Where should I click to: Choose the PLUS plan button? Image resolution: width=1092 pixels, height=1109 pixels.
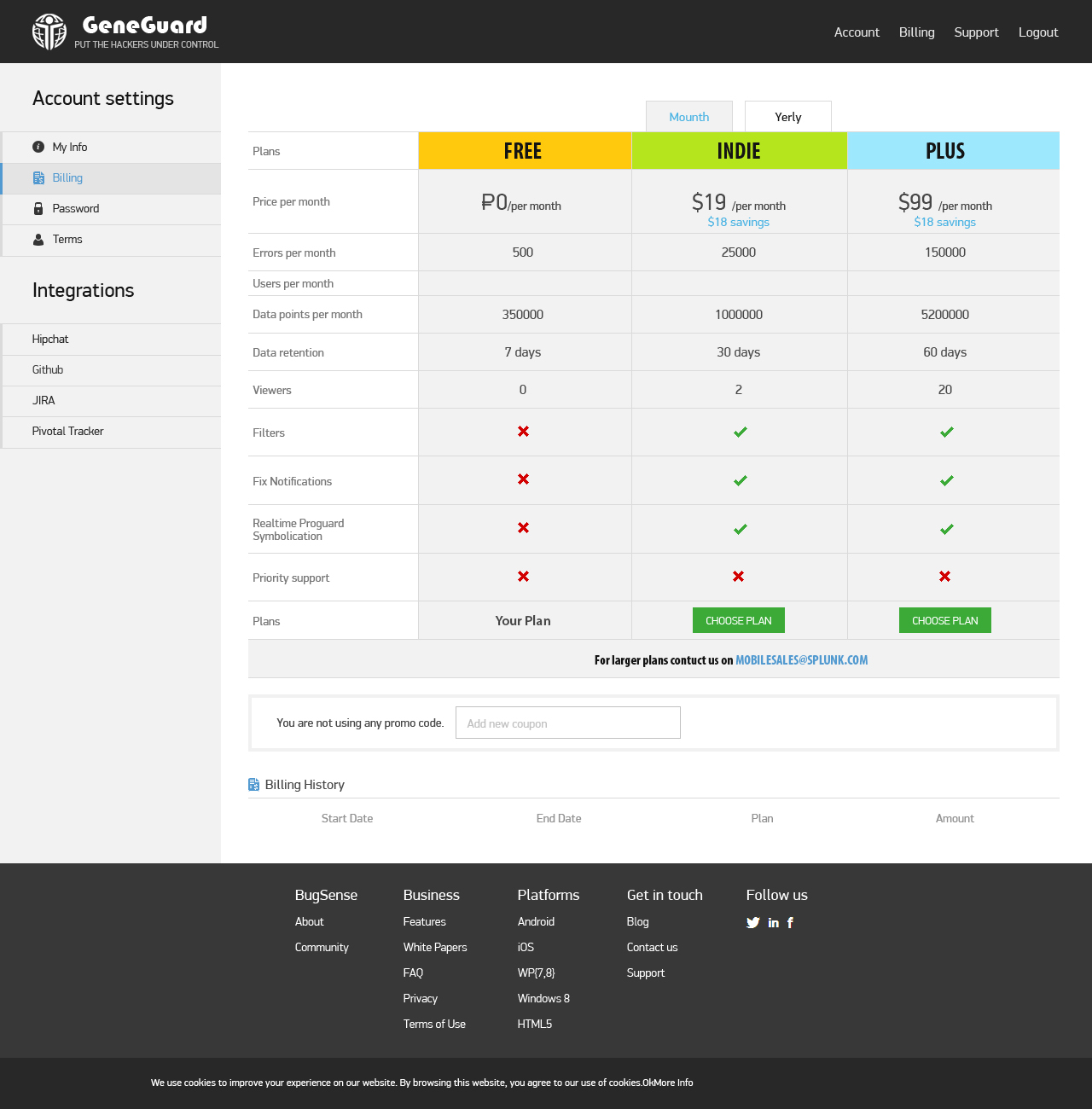click(x=945, y=620)
